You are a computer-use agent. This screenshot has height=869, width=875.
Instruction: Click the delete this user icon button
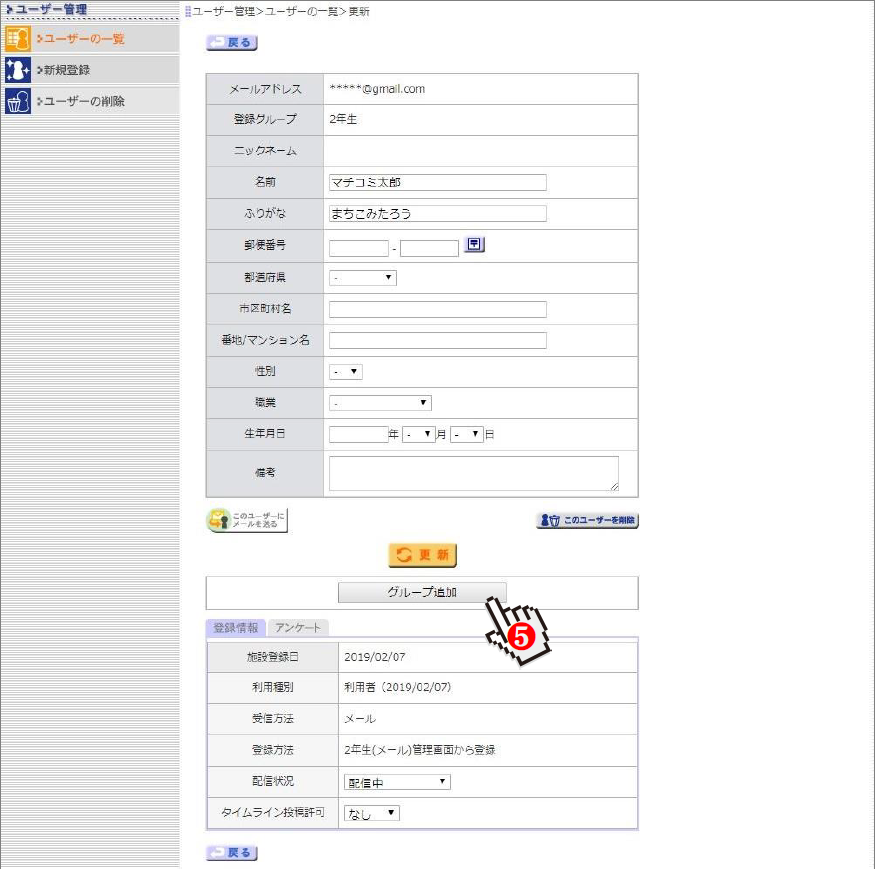(x=587, y=521)
